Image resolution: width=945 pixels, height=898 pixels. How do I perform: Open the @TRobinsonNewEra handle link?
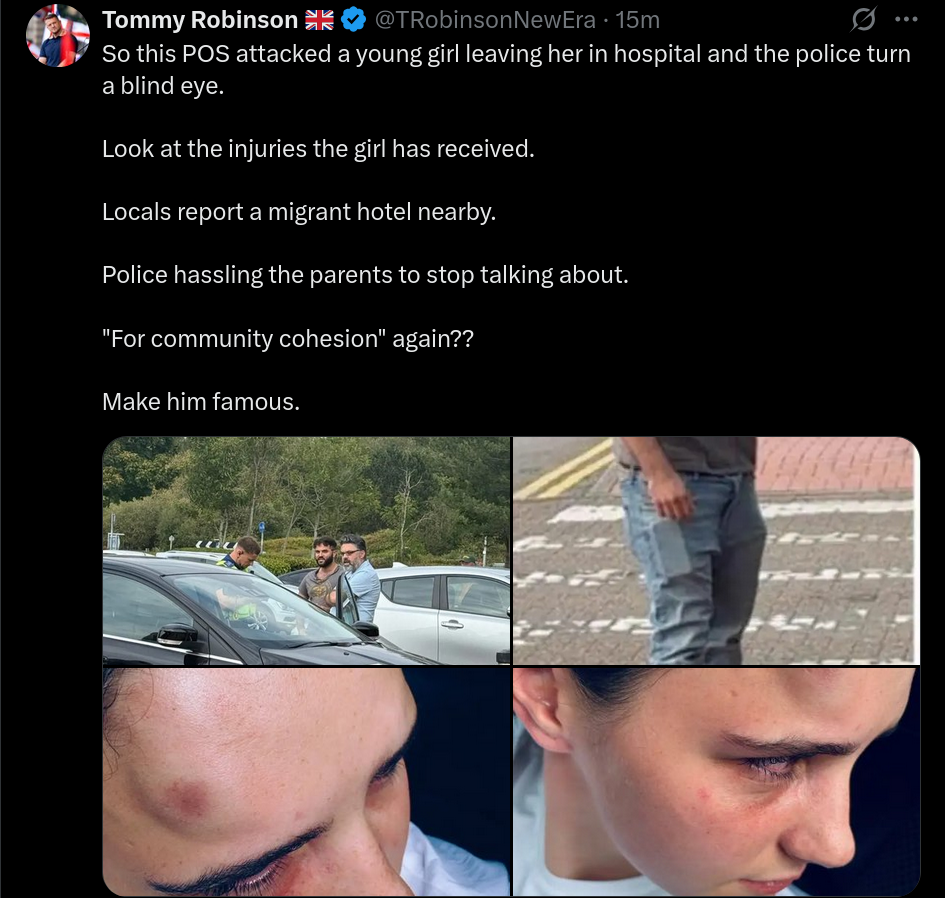pyautogui.click(x=485, y=20)
